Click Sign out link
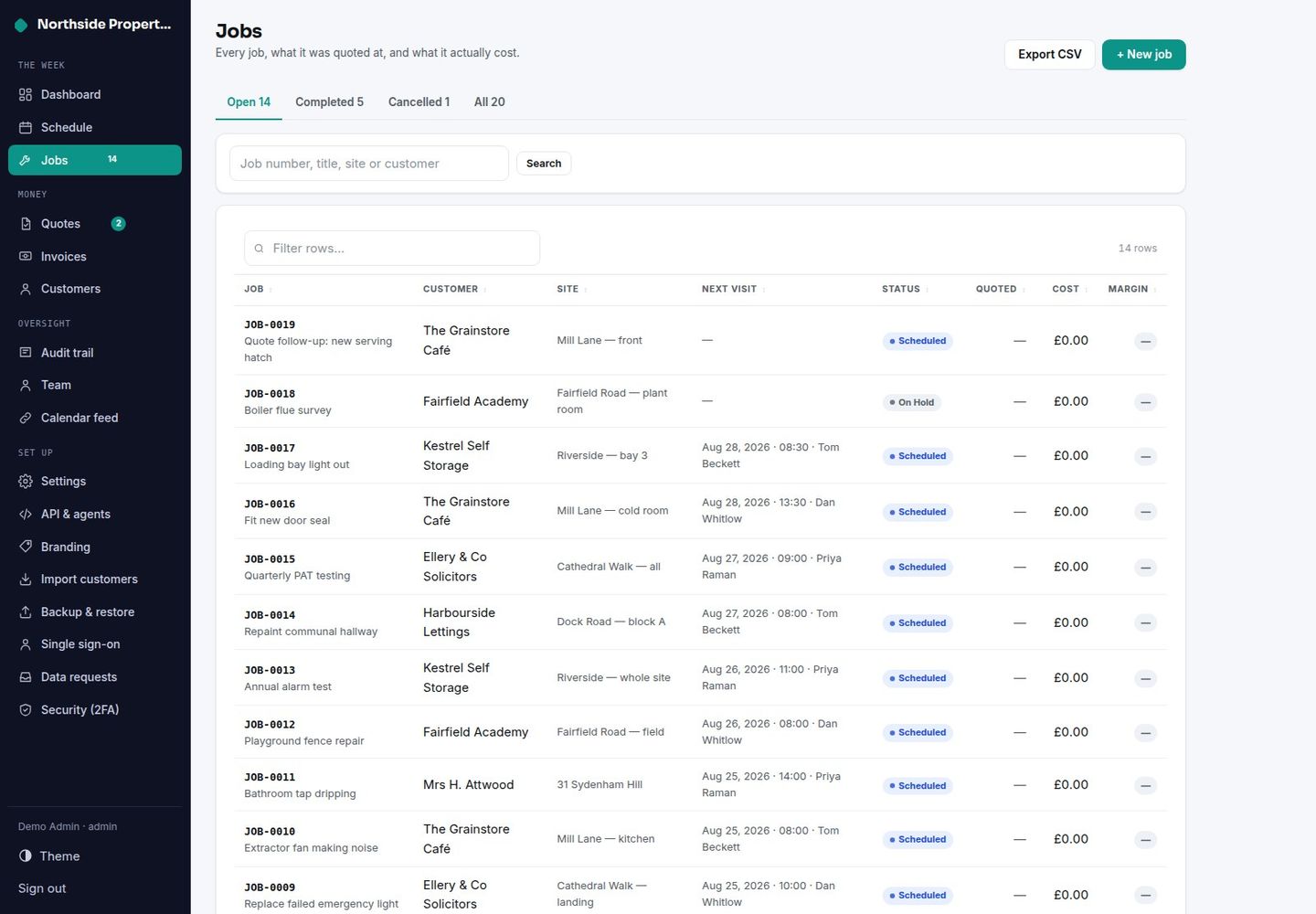The image size is (1316, 914). (42, 888)
